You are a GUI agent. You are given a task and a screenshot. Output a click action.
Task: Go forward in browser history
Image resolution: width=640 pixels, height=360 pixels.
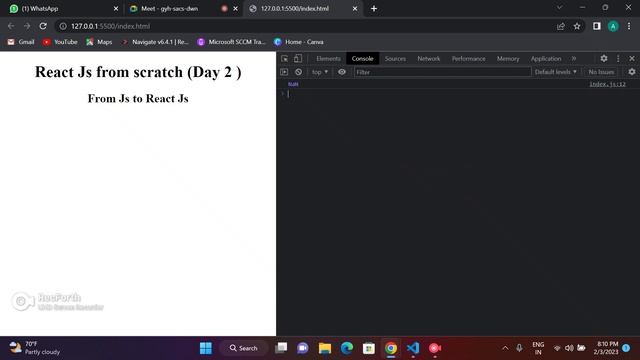27,26
